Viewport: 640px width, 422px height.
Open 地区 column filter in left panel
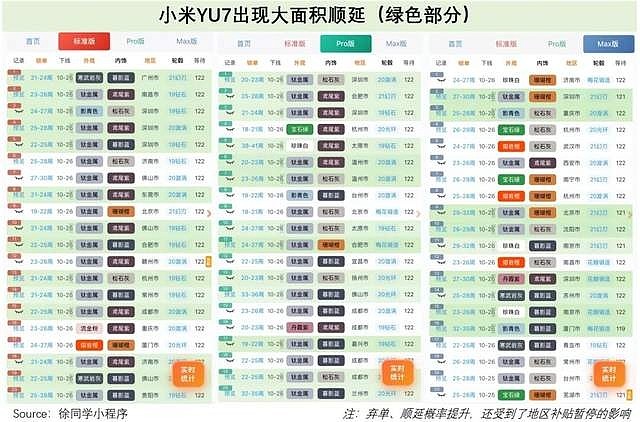pyautogui.click(x=150, y=60)
